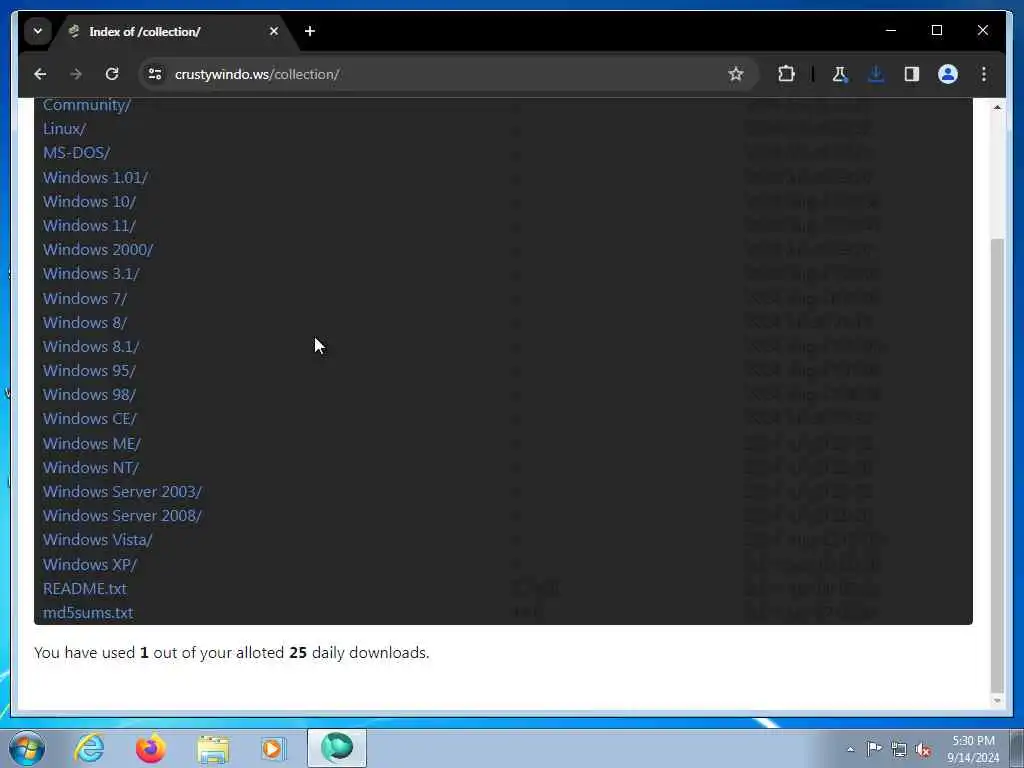Open the Community/ folder link
Screen dimensions: 1024x768
tap(87, 104)
